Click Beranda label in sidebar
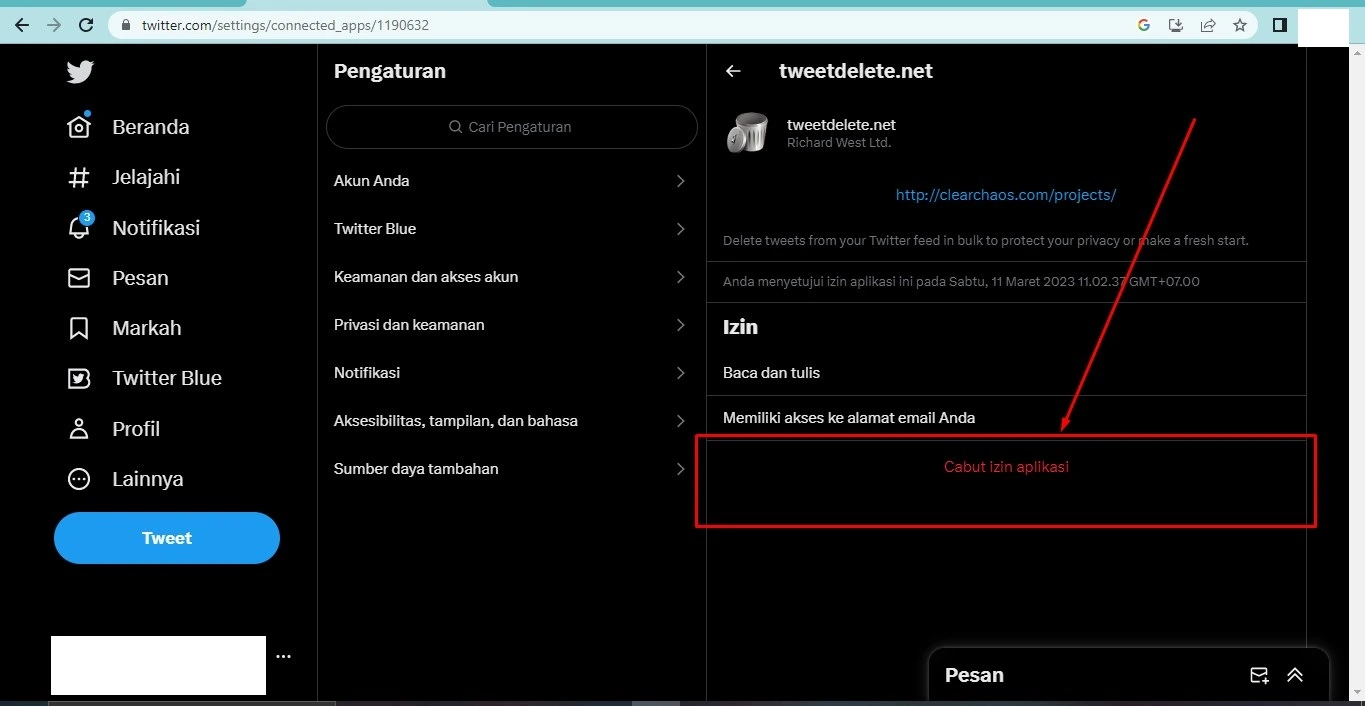 [x=151, y=127]
